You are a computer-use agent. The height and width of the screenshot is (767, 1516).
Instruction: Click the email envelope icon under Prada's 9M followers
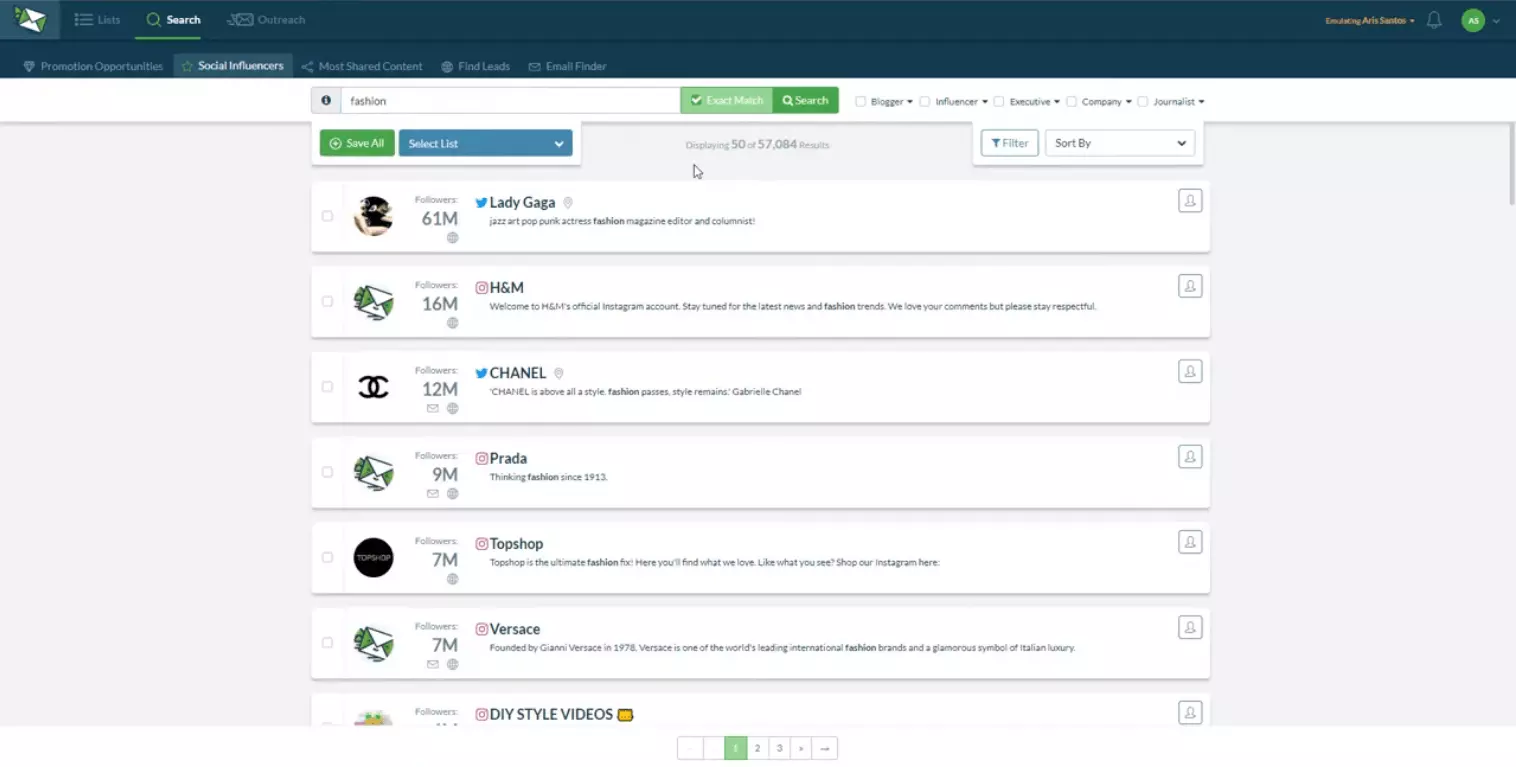(x=433, y=493)
